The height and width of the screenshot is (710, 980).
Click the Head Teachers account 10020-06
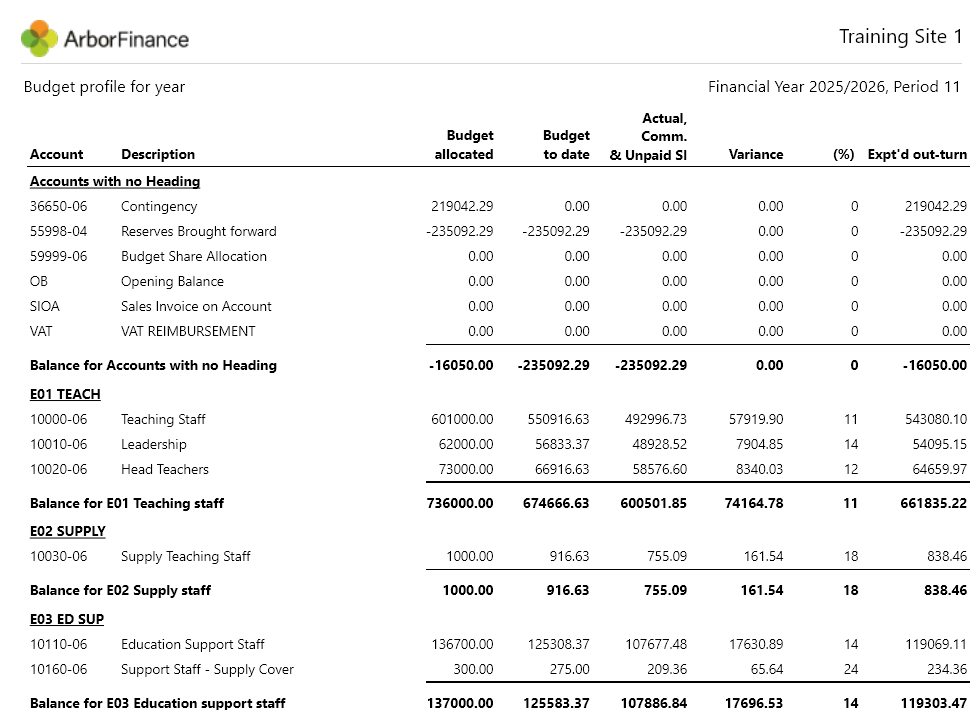point(59,469)
